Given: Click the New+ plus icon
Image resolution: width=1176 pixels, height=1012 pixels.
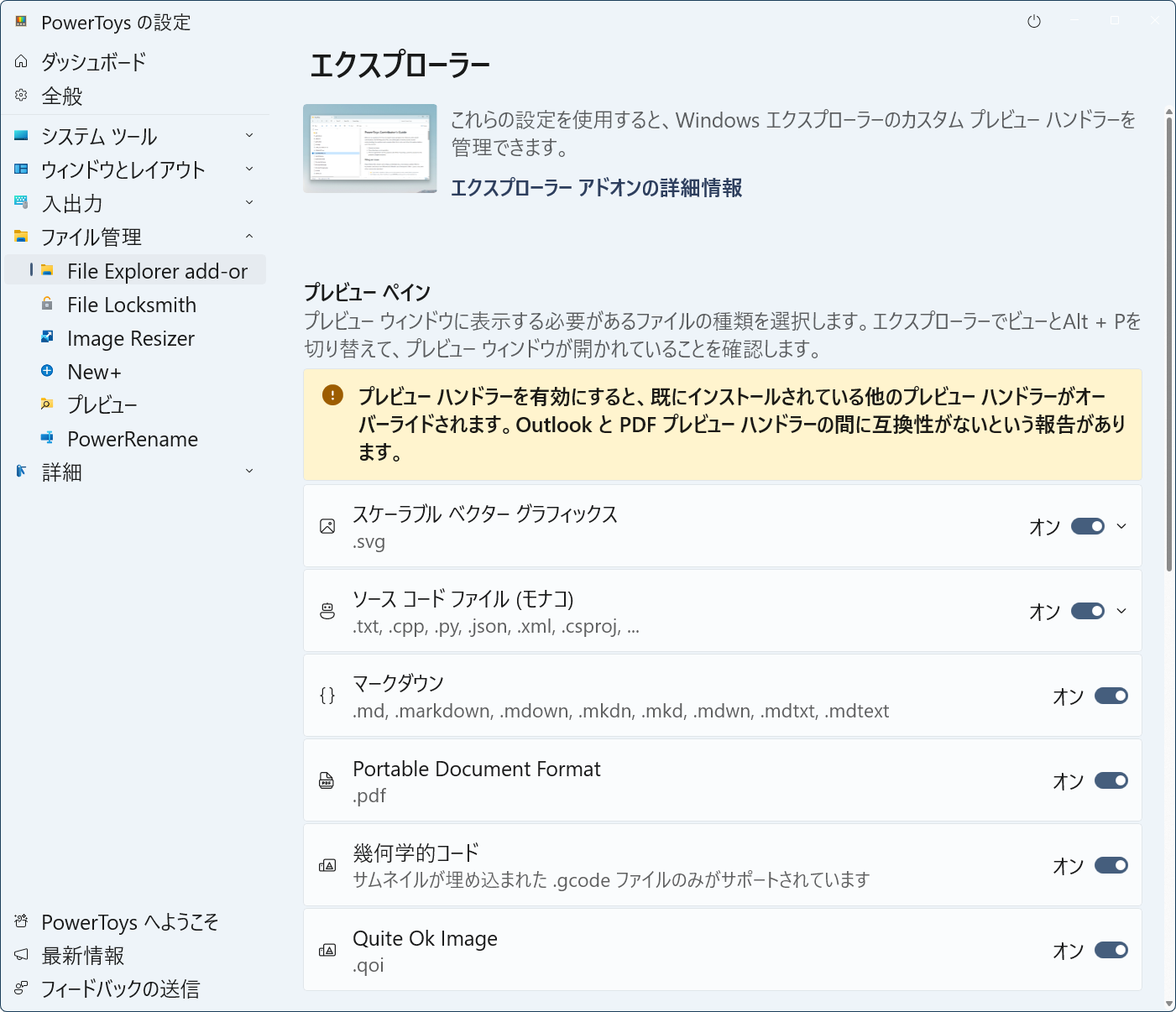Looking at the screenshot, I should (47, 371).
